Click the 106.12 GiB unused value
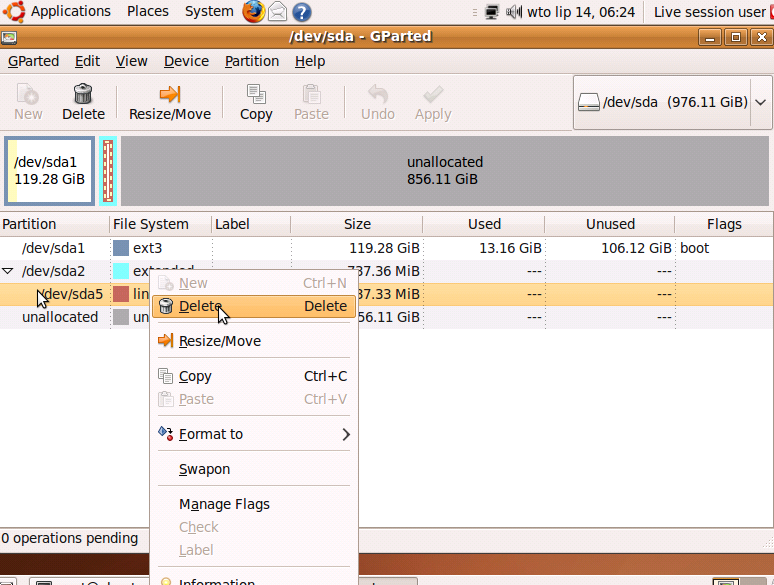Image resolution: width=774 pixels, height=585 pixels. click(636, 248)
